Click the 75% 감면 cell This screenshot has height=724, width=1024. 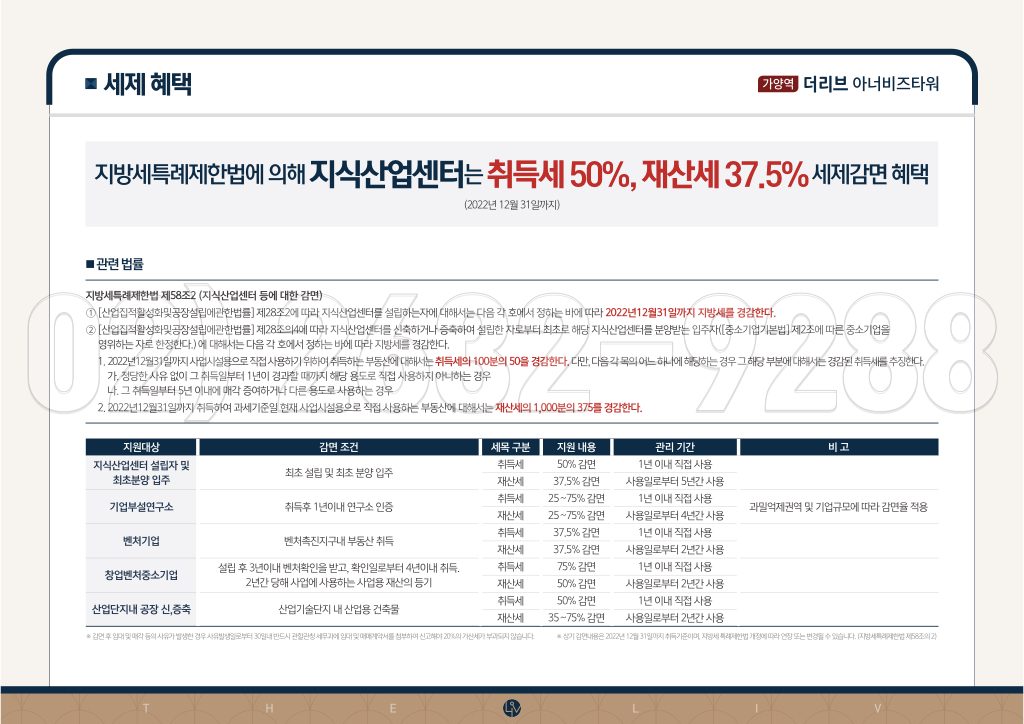click(x=576, y=567)
